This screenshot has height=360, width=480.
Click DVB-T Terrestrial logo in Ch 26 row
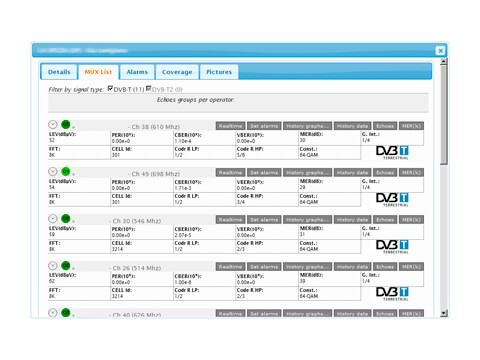pos(392,293)
